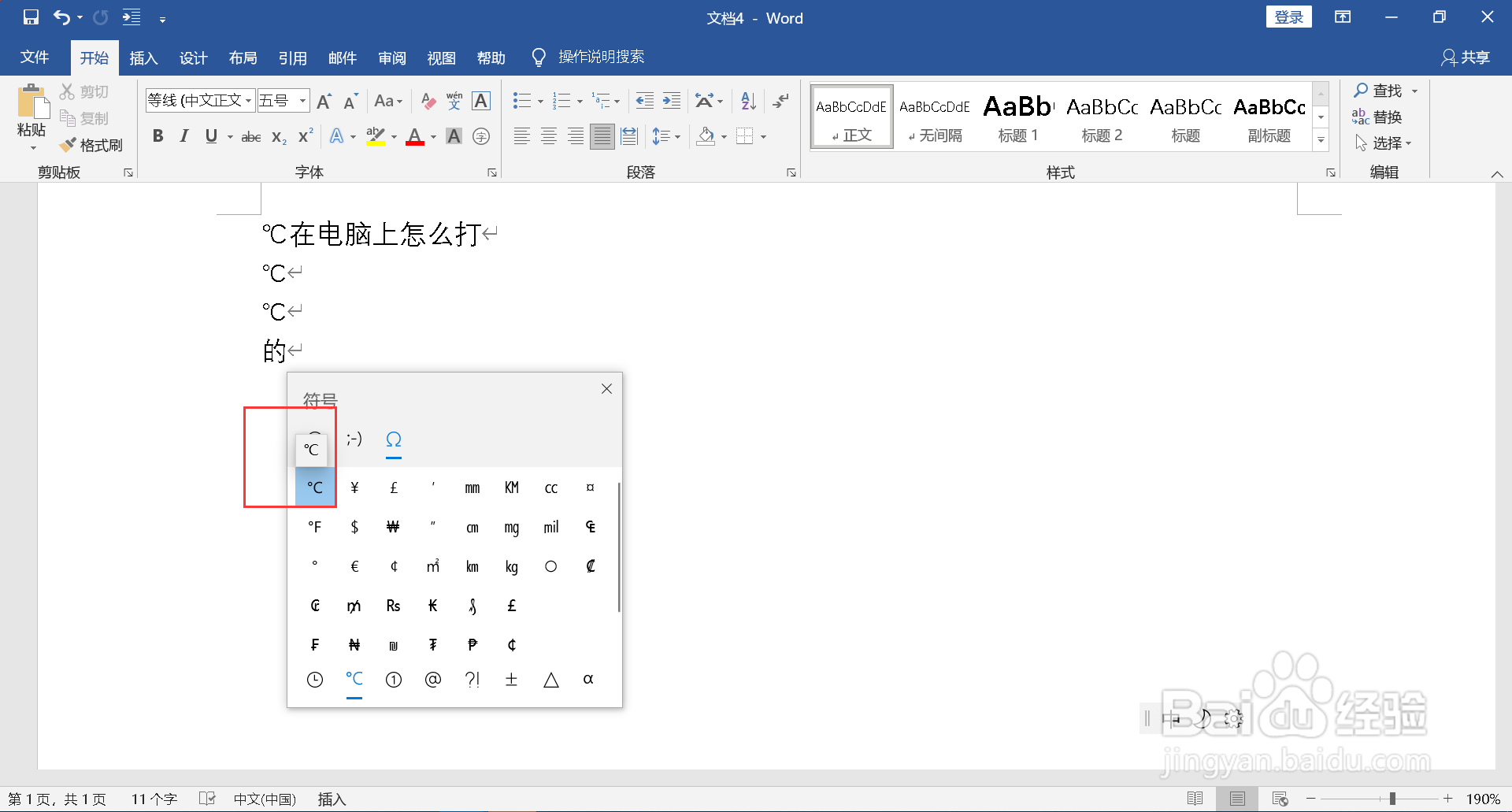Switch to the 审阅 (Review) tab

[392, 57]
